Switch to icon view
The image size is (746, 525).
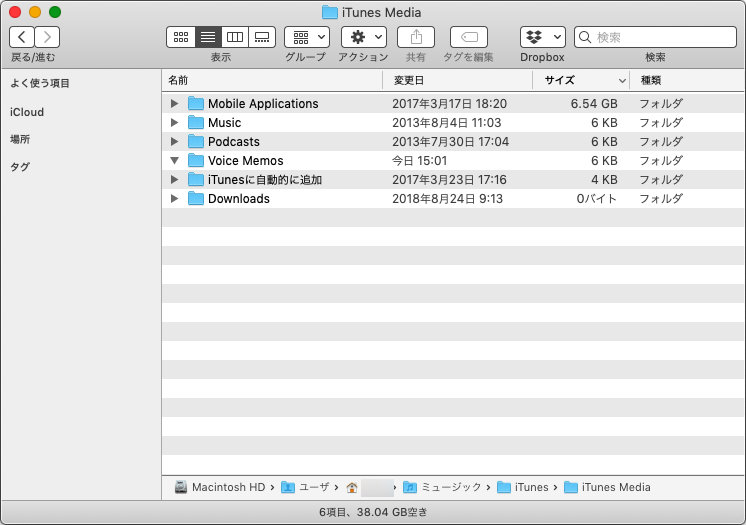coord(181,37)
